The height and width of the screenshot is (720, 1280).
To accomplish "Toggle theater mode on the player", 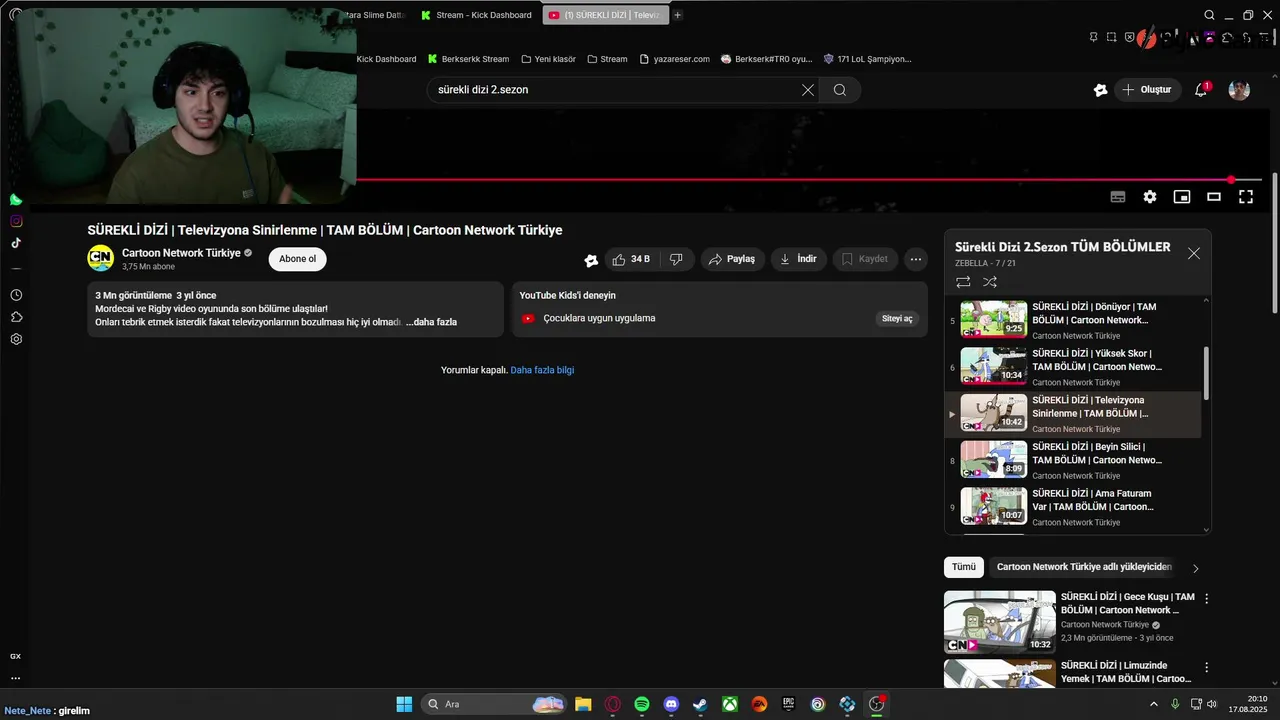I will (x=1214, y=197).
